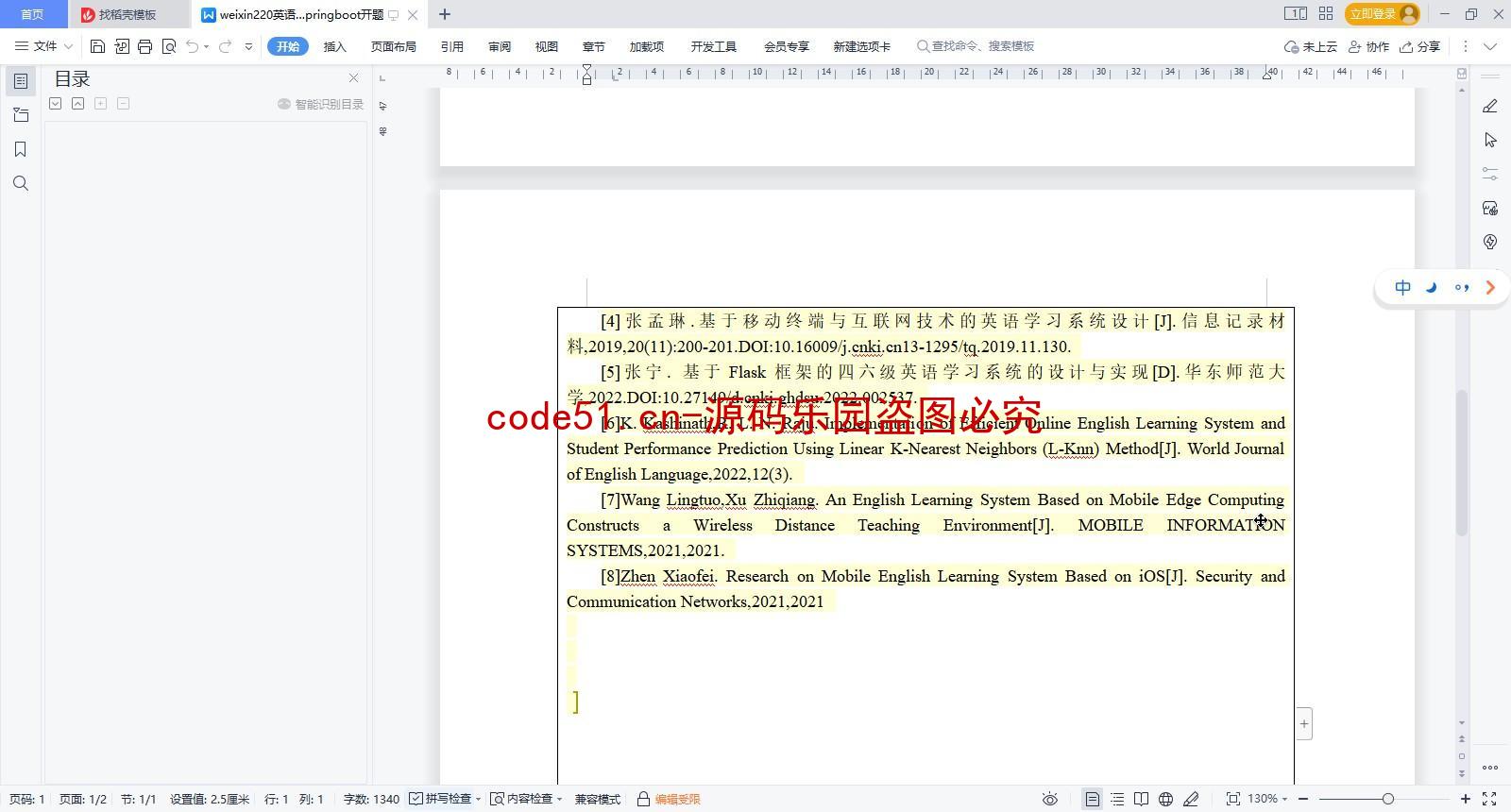Screen dimensions: 1511x812
Task: Click the moon icon on the input method bar
Action: click(x=1432, y=288)
